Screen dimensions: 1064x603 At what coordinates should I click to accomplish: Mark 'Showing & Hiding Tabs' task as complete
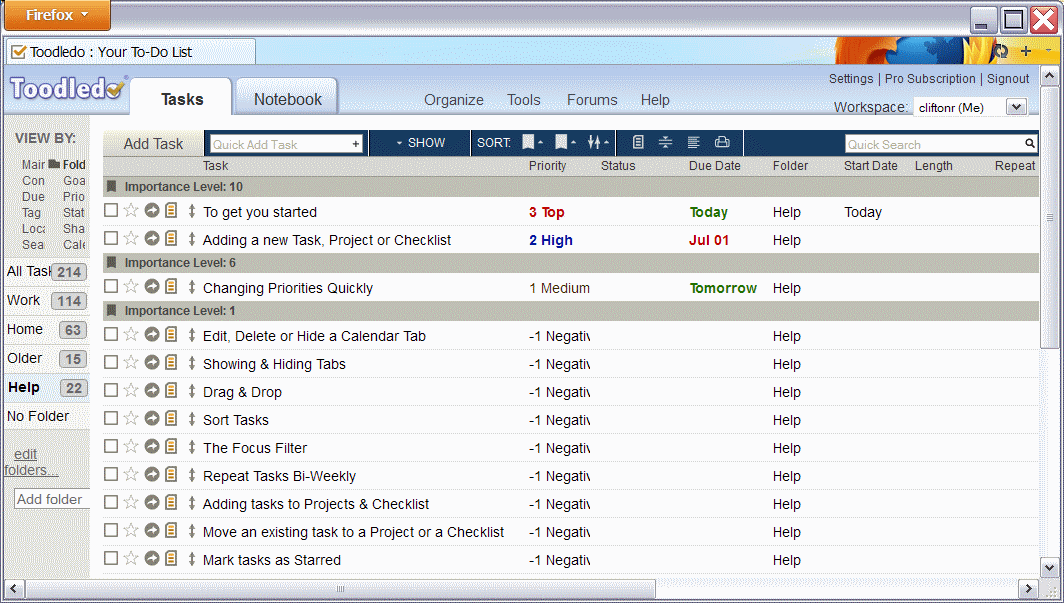111,363
